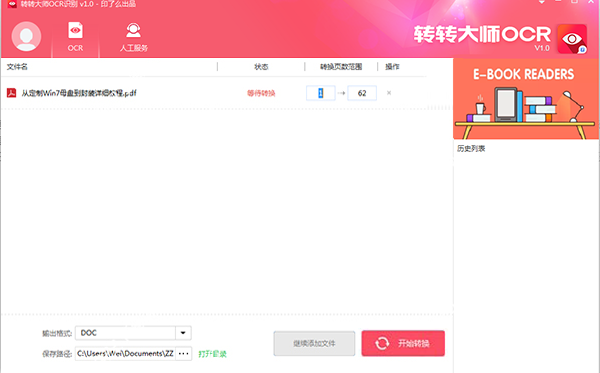Open the 人工服务 tab
The image size is (600, 373).
tap(134, 37)
